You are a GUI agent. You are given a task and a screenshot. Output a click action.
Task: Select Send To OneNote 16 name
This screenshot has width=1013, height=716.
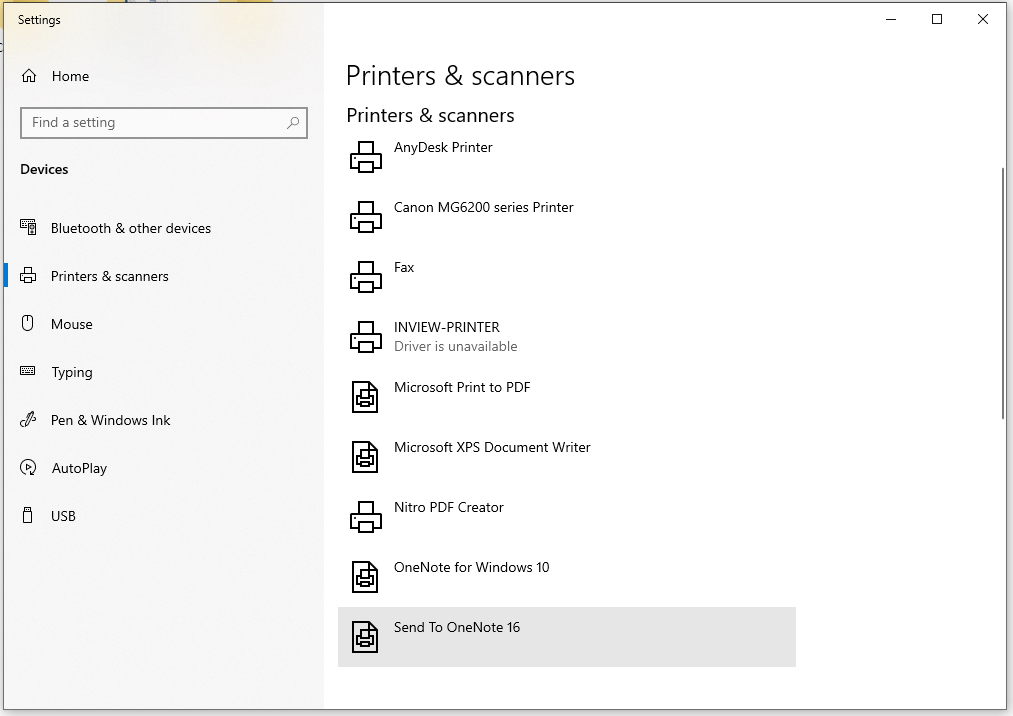pyautogui.click(x=457, y=627)
